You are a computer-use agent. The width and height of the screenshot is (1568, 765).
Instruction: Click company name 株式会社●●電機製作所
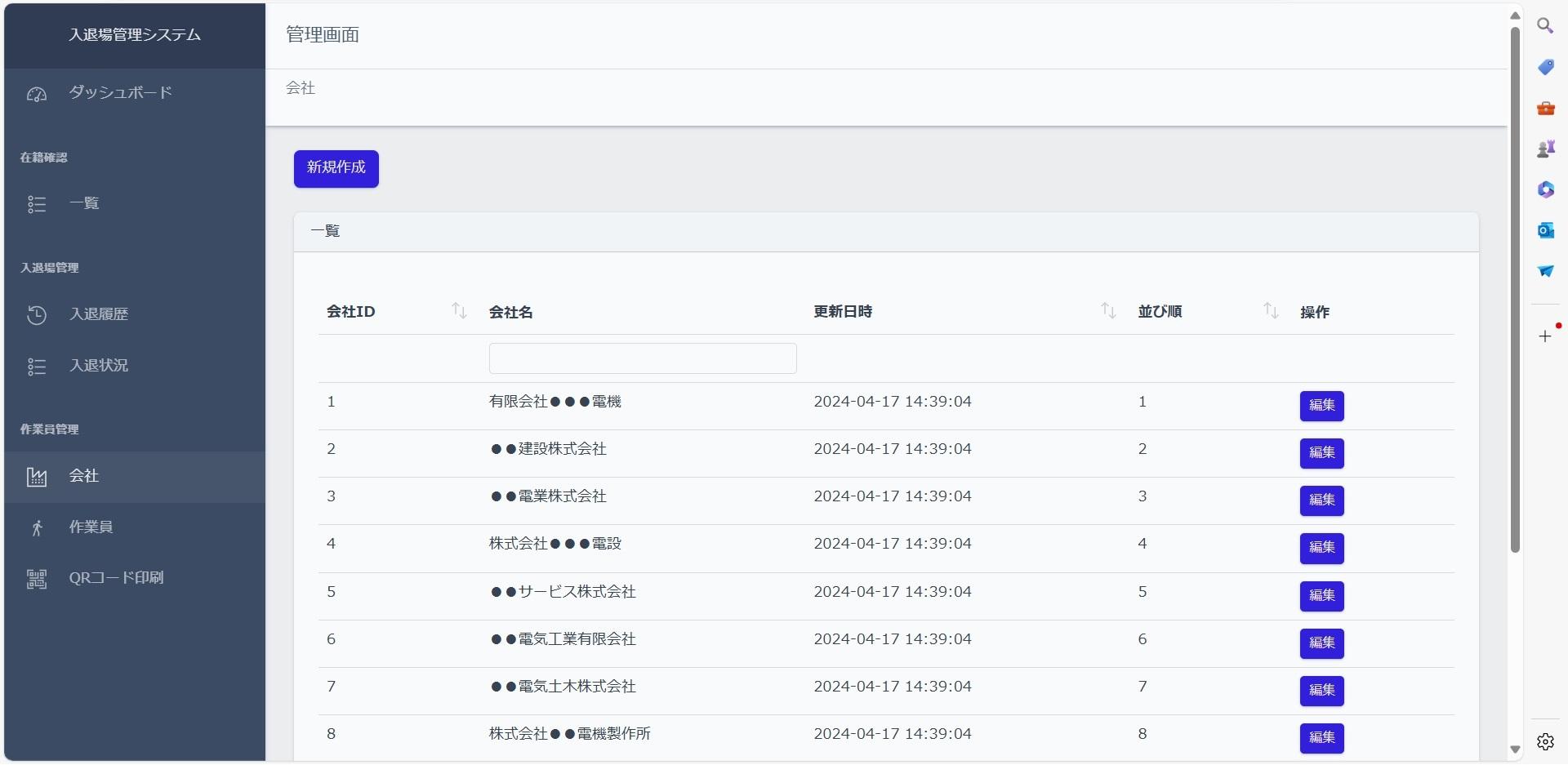point(570,734)
